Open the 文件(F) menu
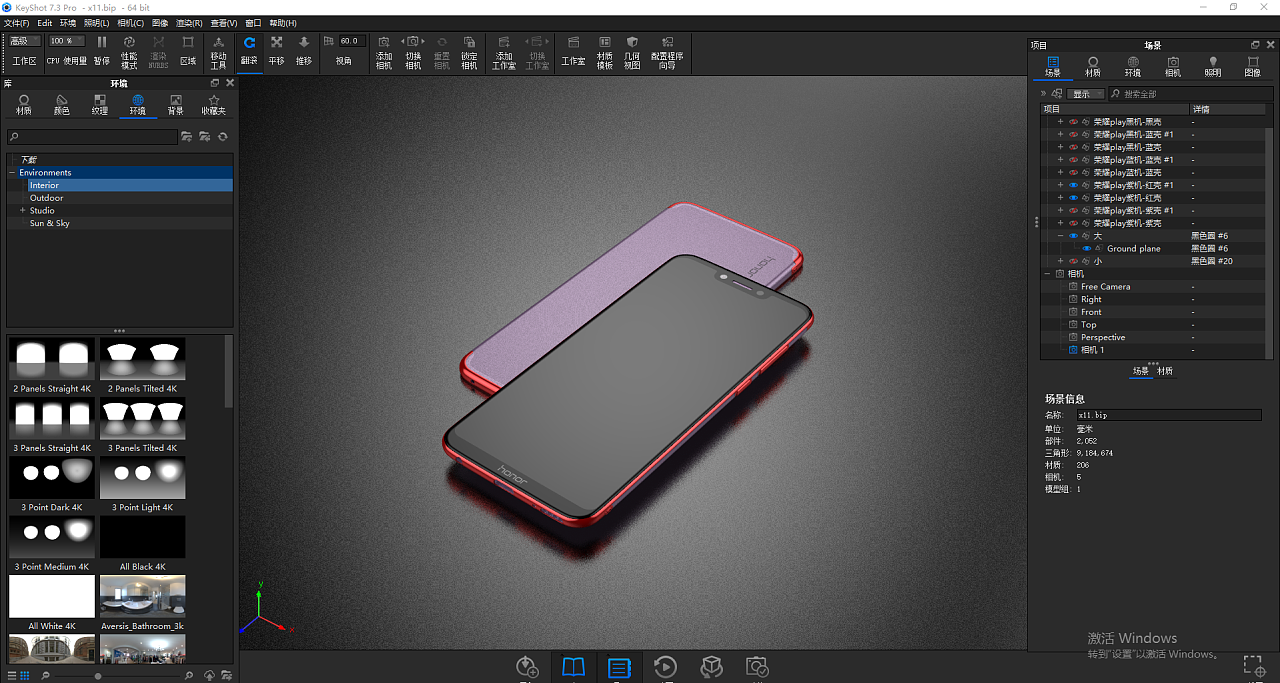 (x=17, y=23)
